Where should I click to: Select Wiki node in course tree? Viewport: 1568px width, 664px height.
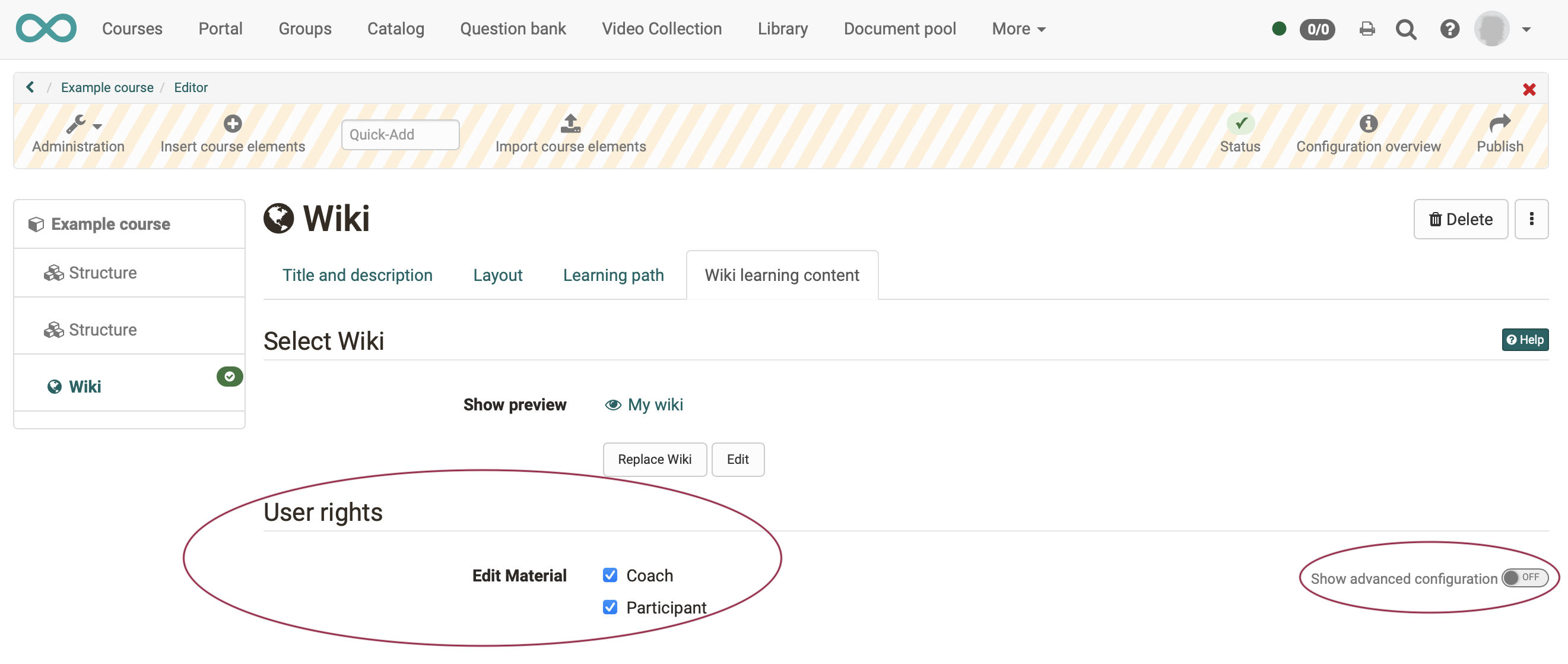85,387
